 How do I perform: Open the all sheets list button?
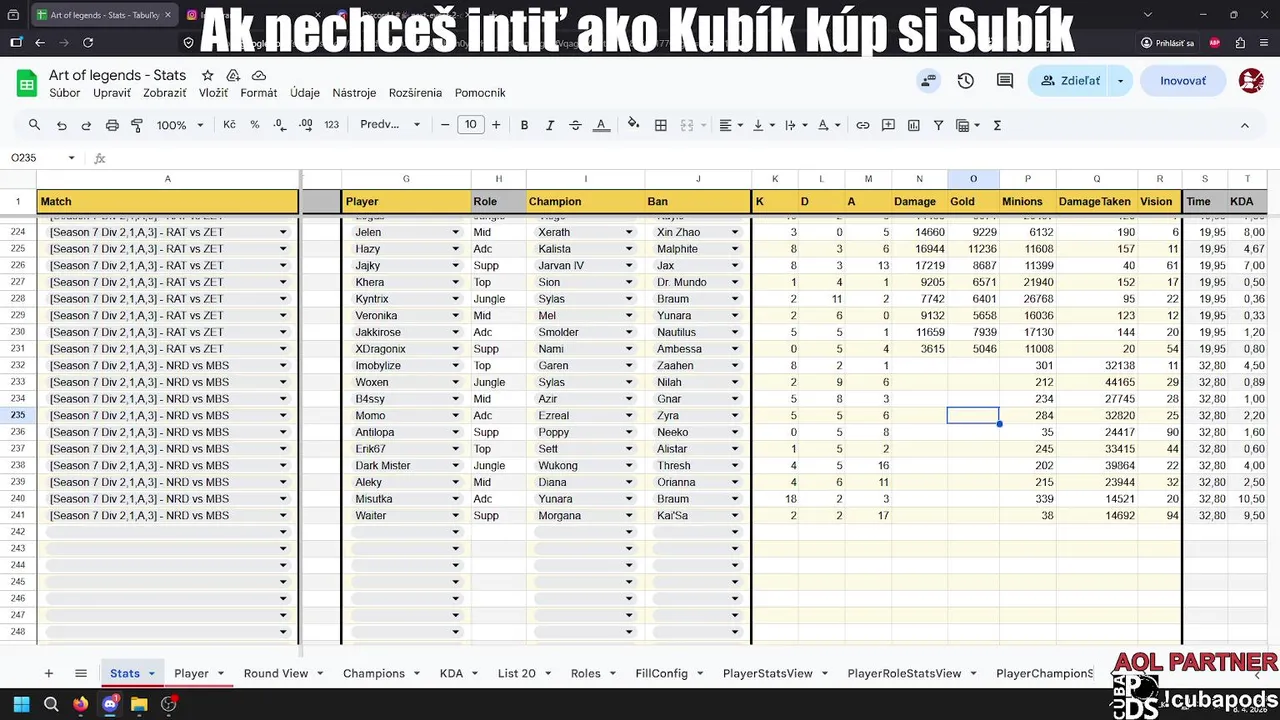(81, 673)
